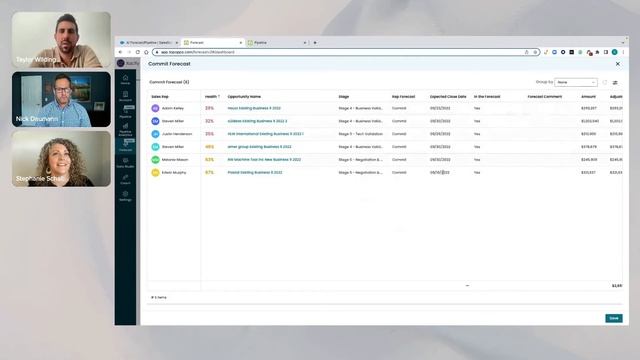The image size is (640, 360).
Task: Open Pipeline in the left sidebar
Action: point(125,113)
